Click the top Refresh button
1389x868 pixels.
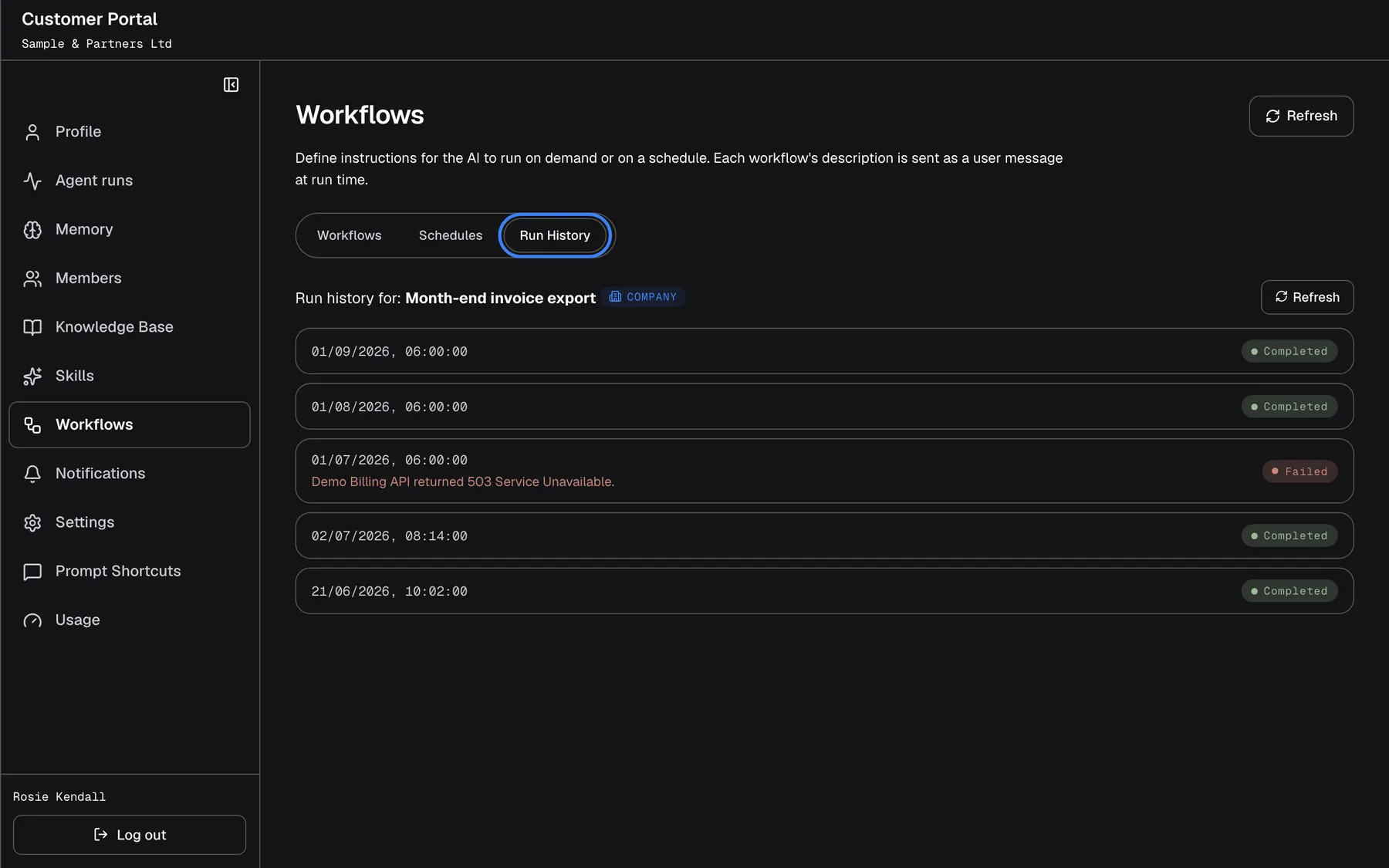coord(1301,116)
